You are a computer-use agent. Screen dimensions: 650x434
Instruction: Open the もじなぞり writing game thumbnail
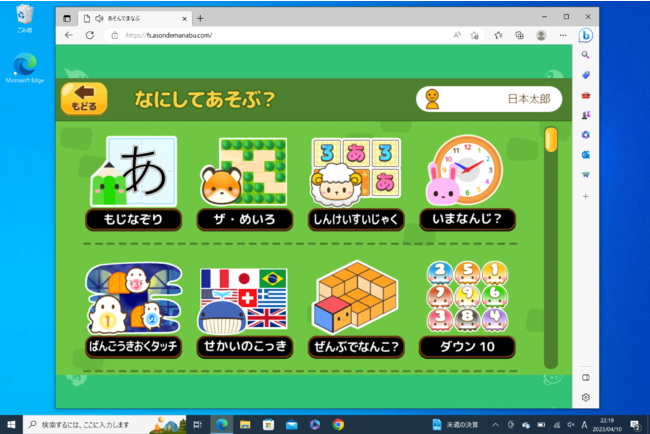click(133, 171)
